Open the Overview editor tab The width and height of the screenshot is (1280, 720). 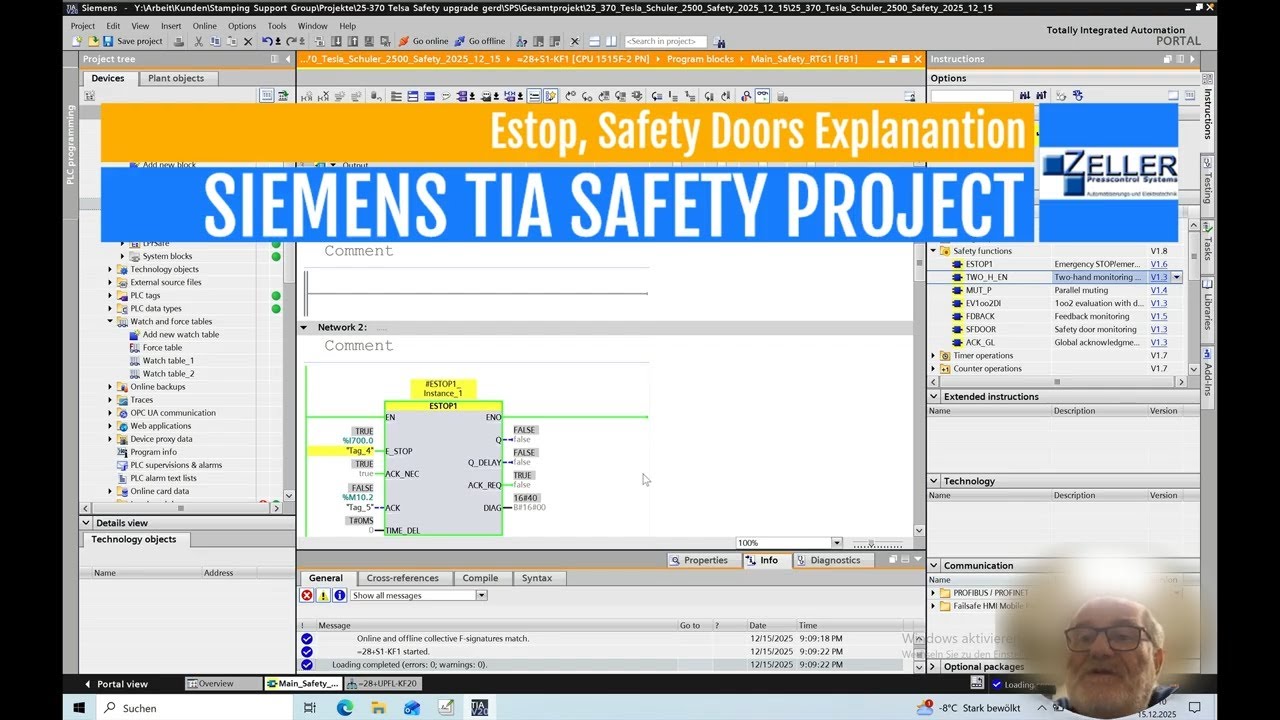pyautogui.click(x=222, y=684)
